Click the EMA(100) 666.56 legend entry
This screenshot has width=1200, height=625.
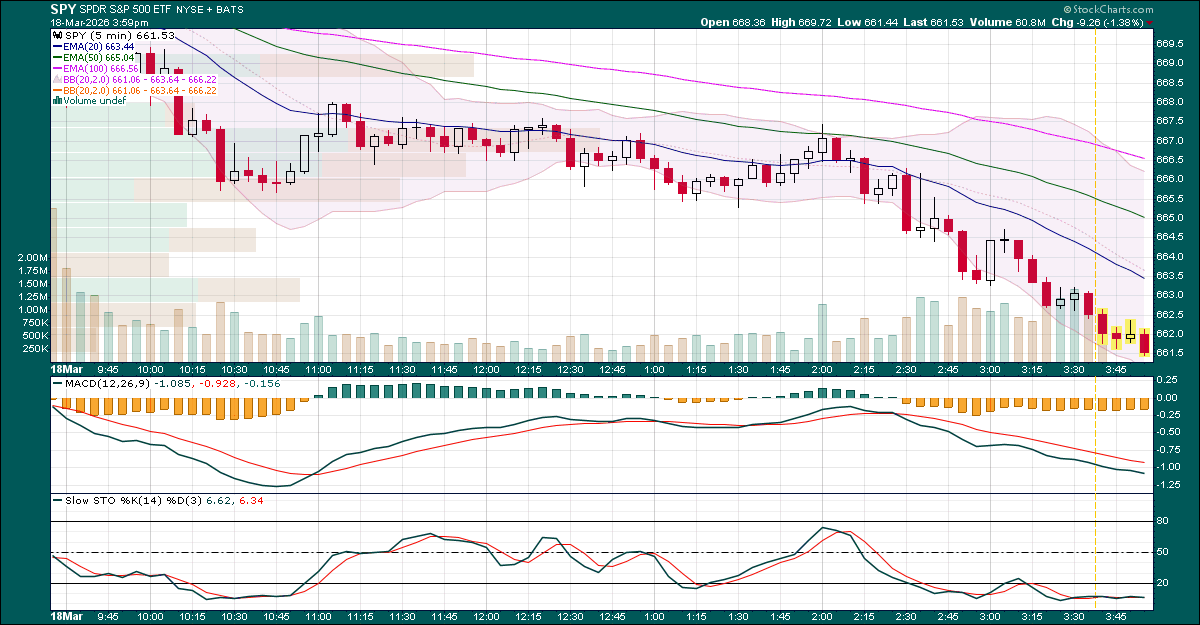102,69
